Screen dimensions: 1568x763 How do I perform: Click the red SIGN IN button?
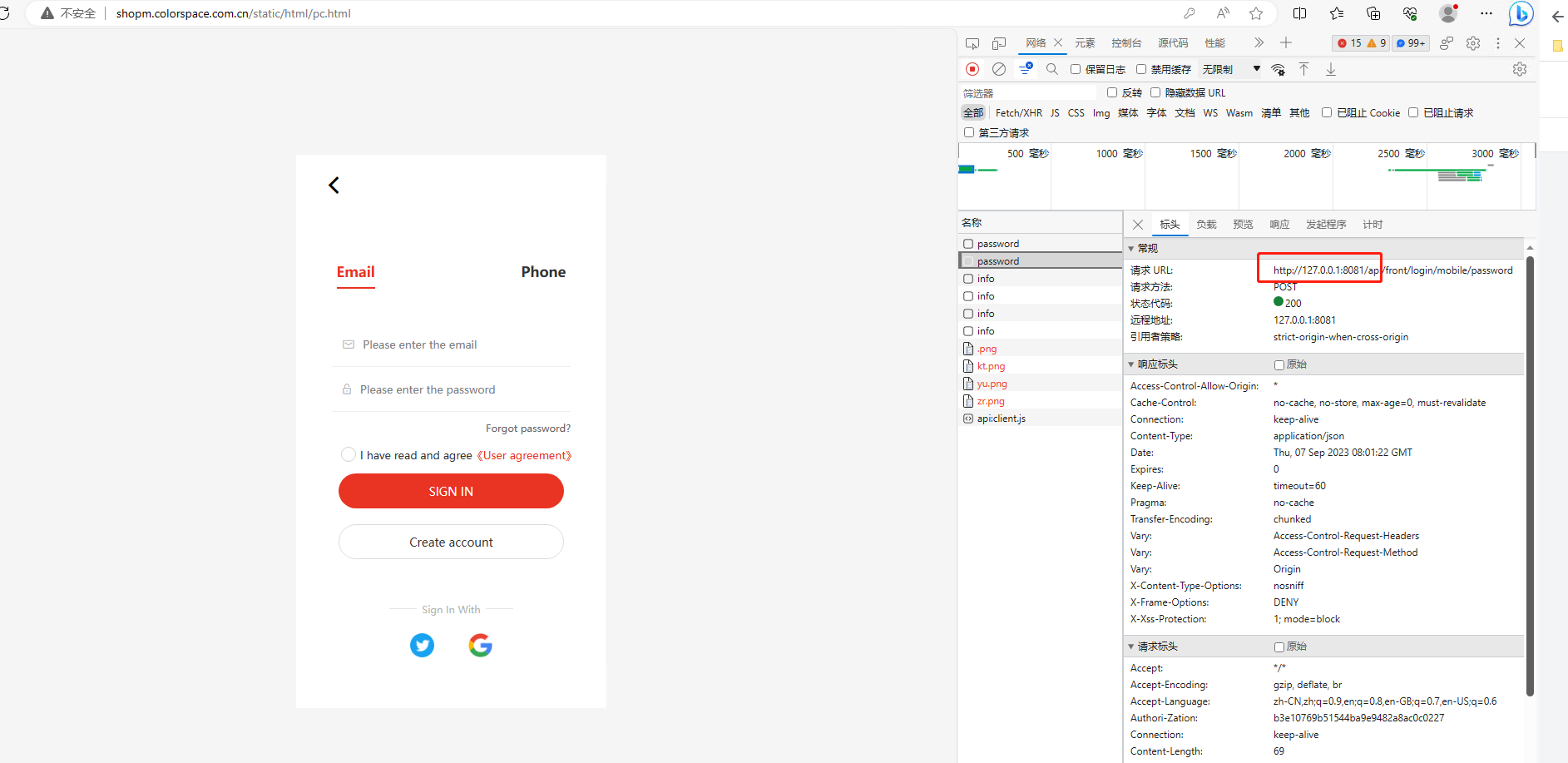451,491
